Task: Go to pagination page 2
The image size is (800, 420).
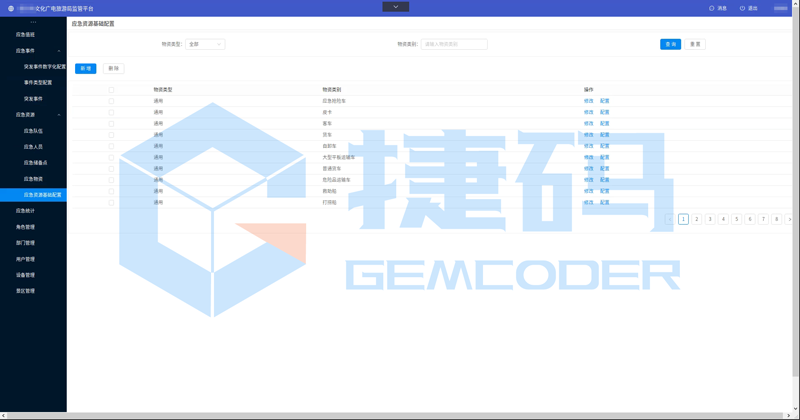Action: (x=696, y=219)
